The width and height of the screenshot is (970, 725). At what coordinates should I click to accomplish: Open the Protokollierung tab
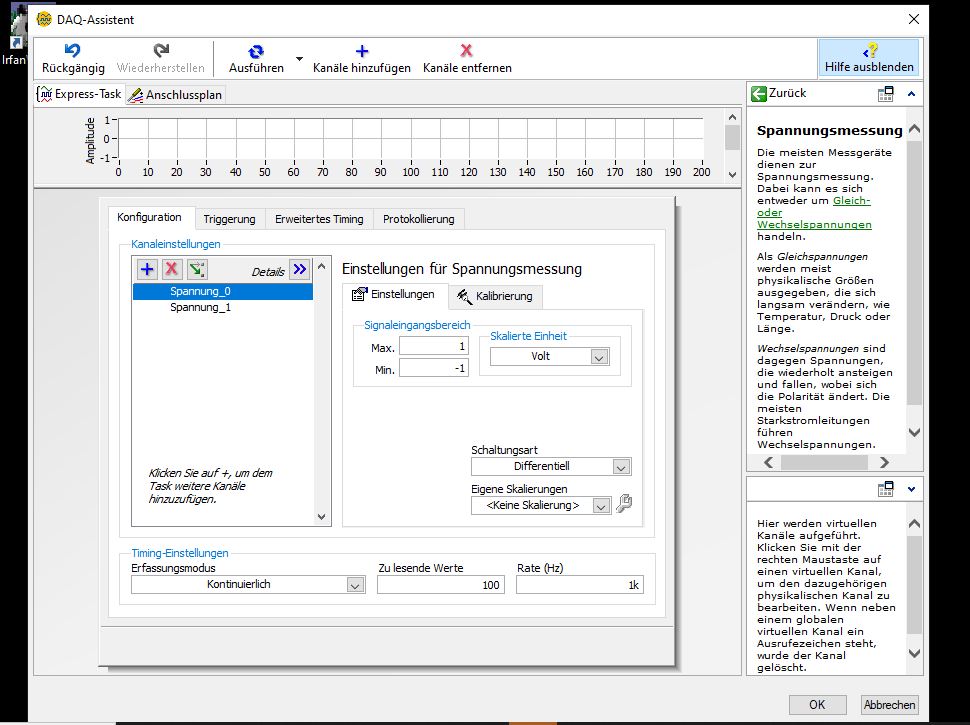(419, 219)
